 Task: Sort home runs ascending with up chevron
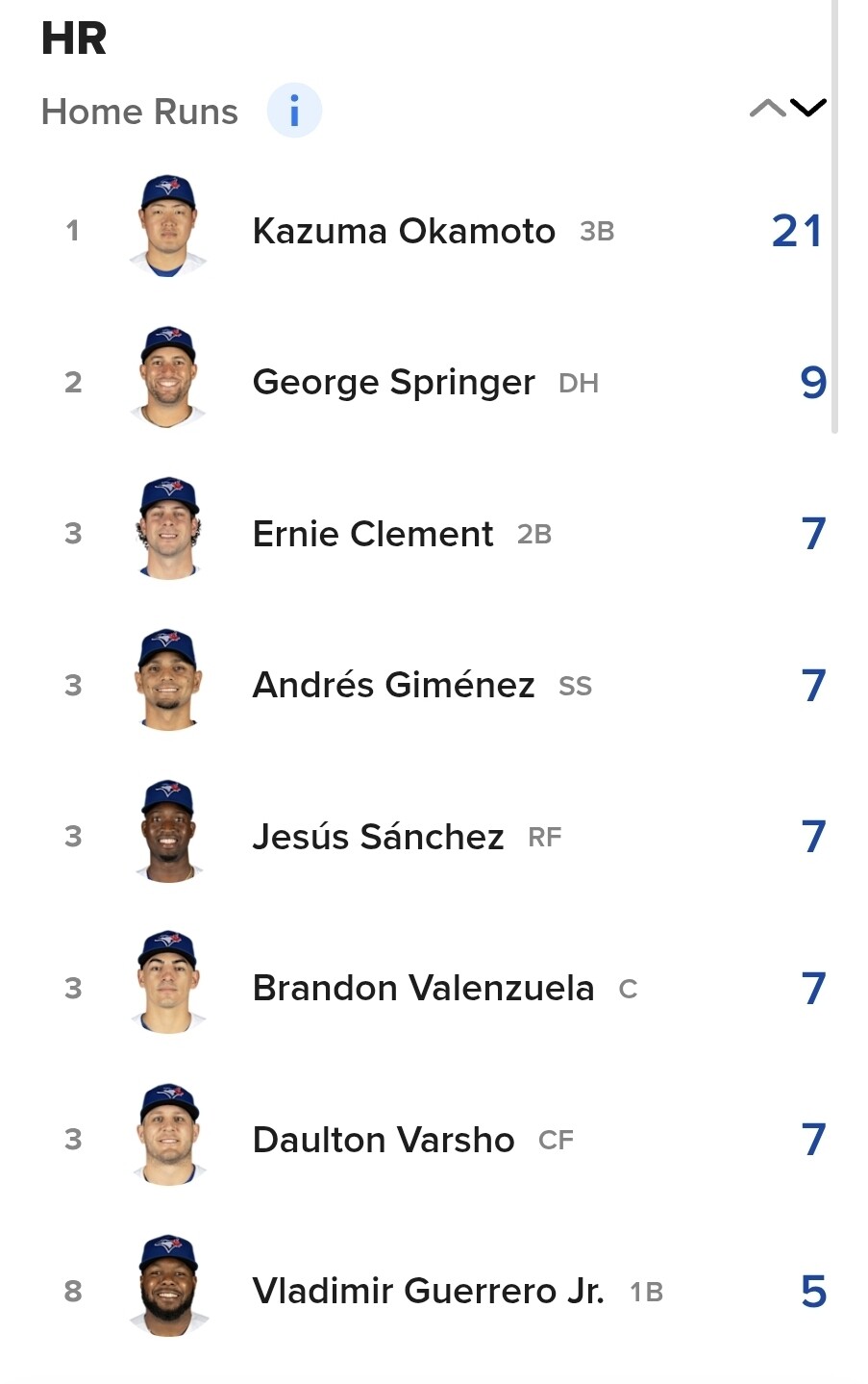tap(767, 108)
